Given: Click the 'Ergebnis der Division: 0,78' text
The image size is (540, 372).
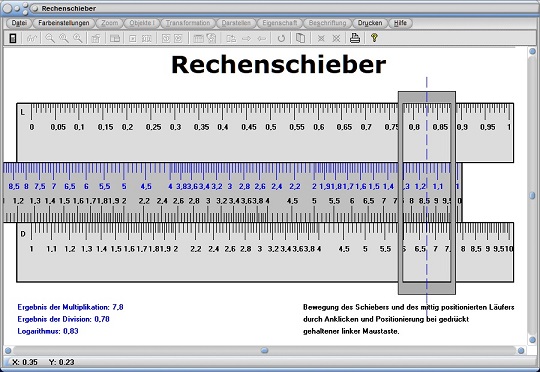Looking at the screenshot, I should (63, 319).
